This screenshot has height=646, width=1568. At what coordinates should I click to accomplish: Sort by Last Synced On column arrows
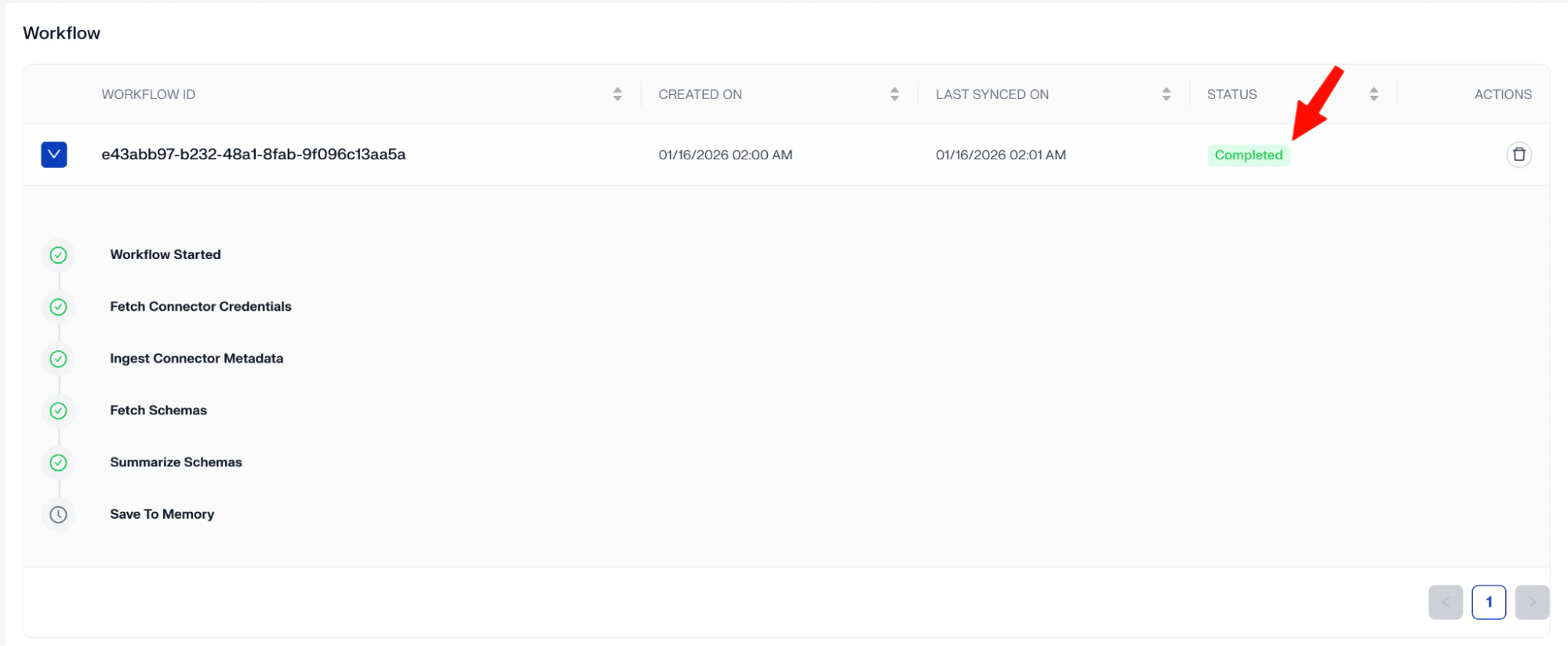click(1166, 94)
